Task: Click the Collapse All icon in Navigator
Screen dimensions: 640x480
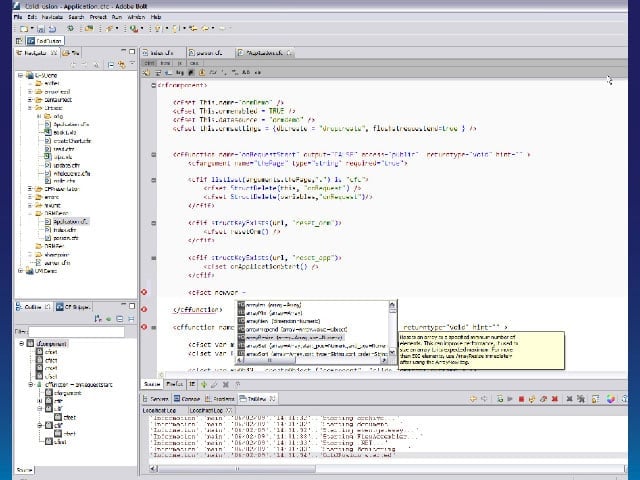Action: click(111, 64)
